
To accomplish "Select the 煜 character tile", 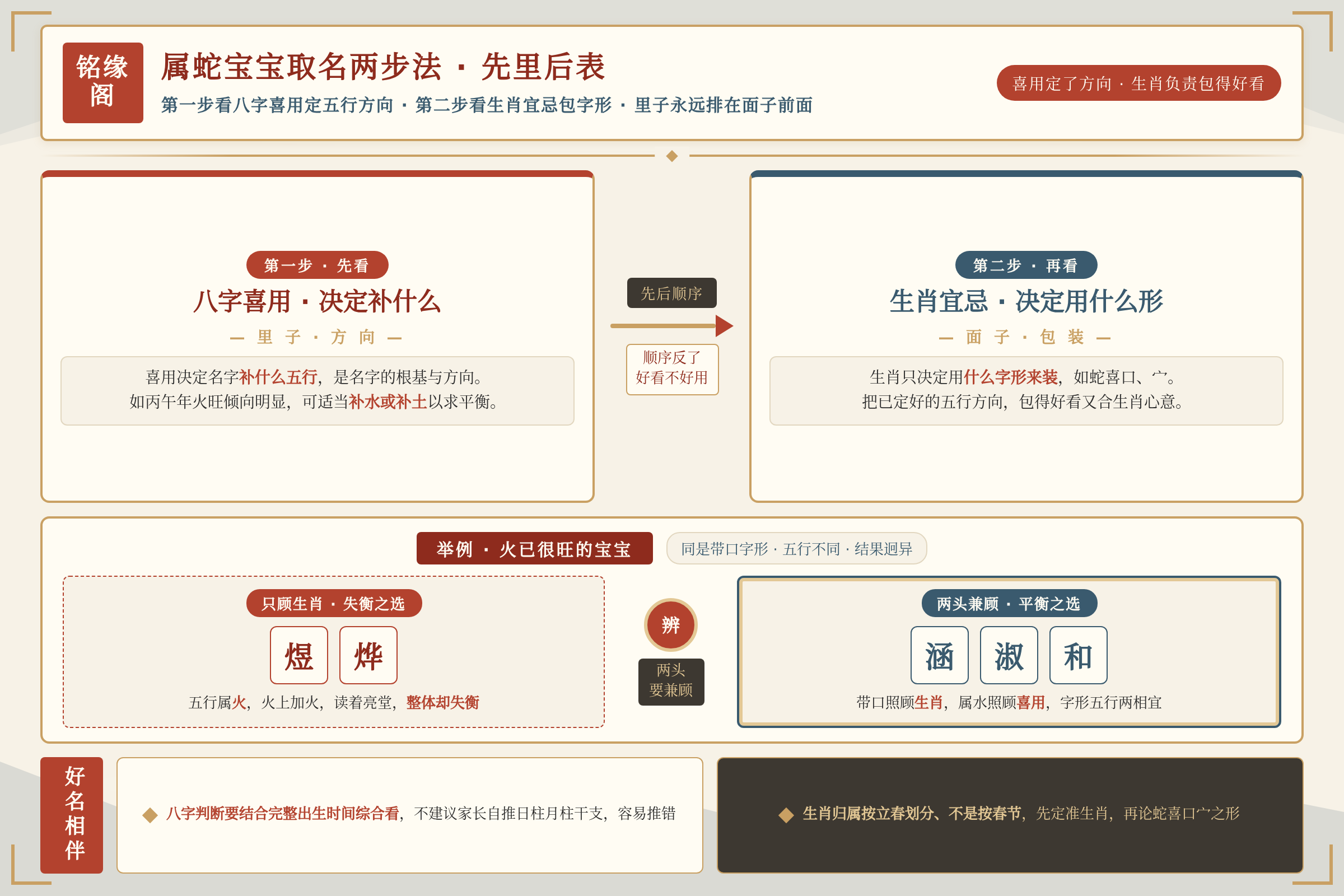I will 299,655.
